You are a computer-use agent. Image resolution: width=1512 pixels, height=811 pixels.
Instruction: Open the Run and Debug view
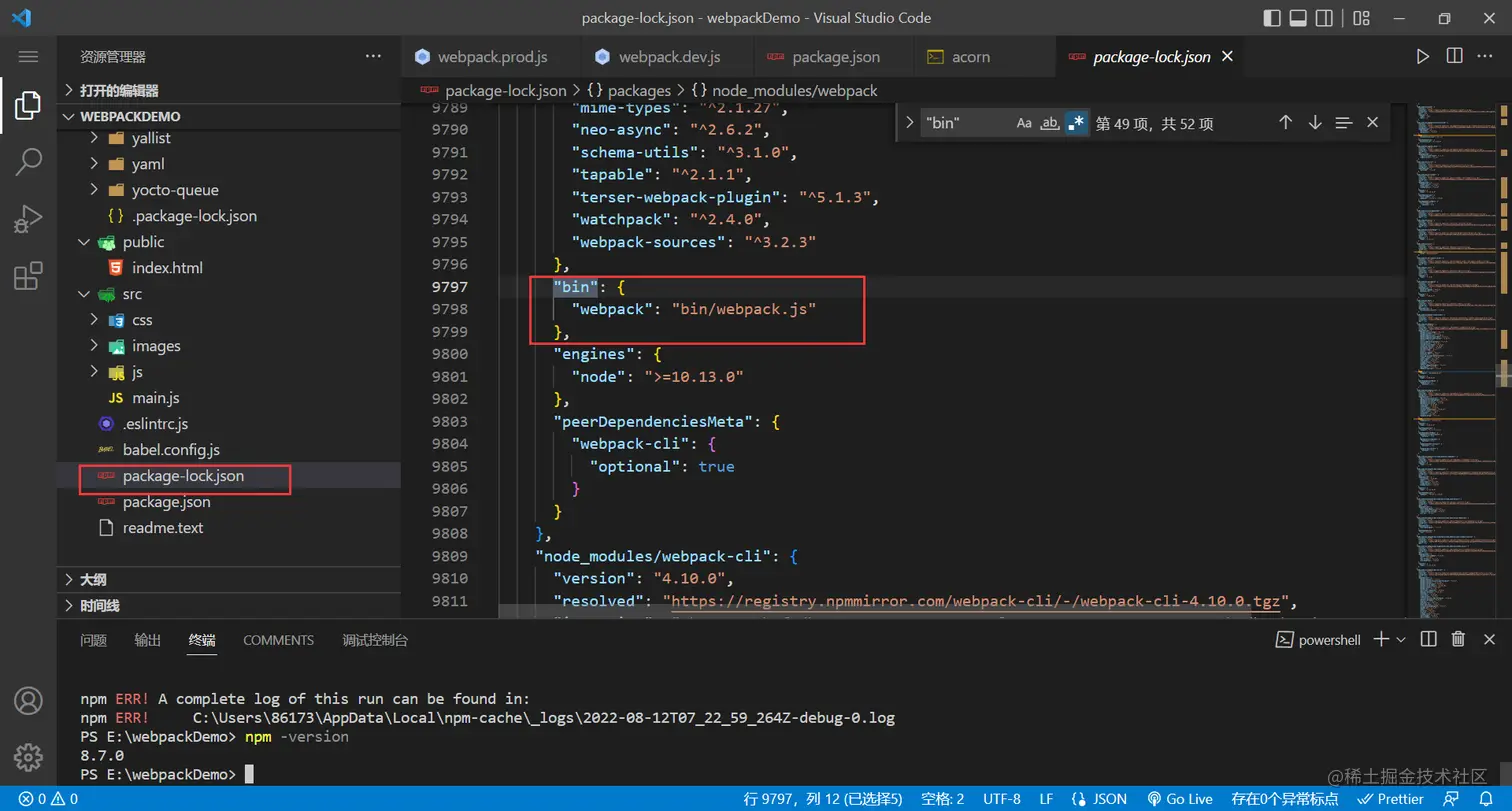[x=28, y=218]
